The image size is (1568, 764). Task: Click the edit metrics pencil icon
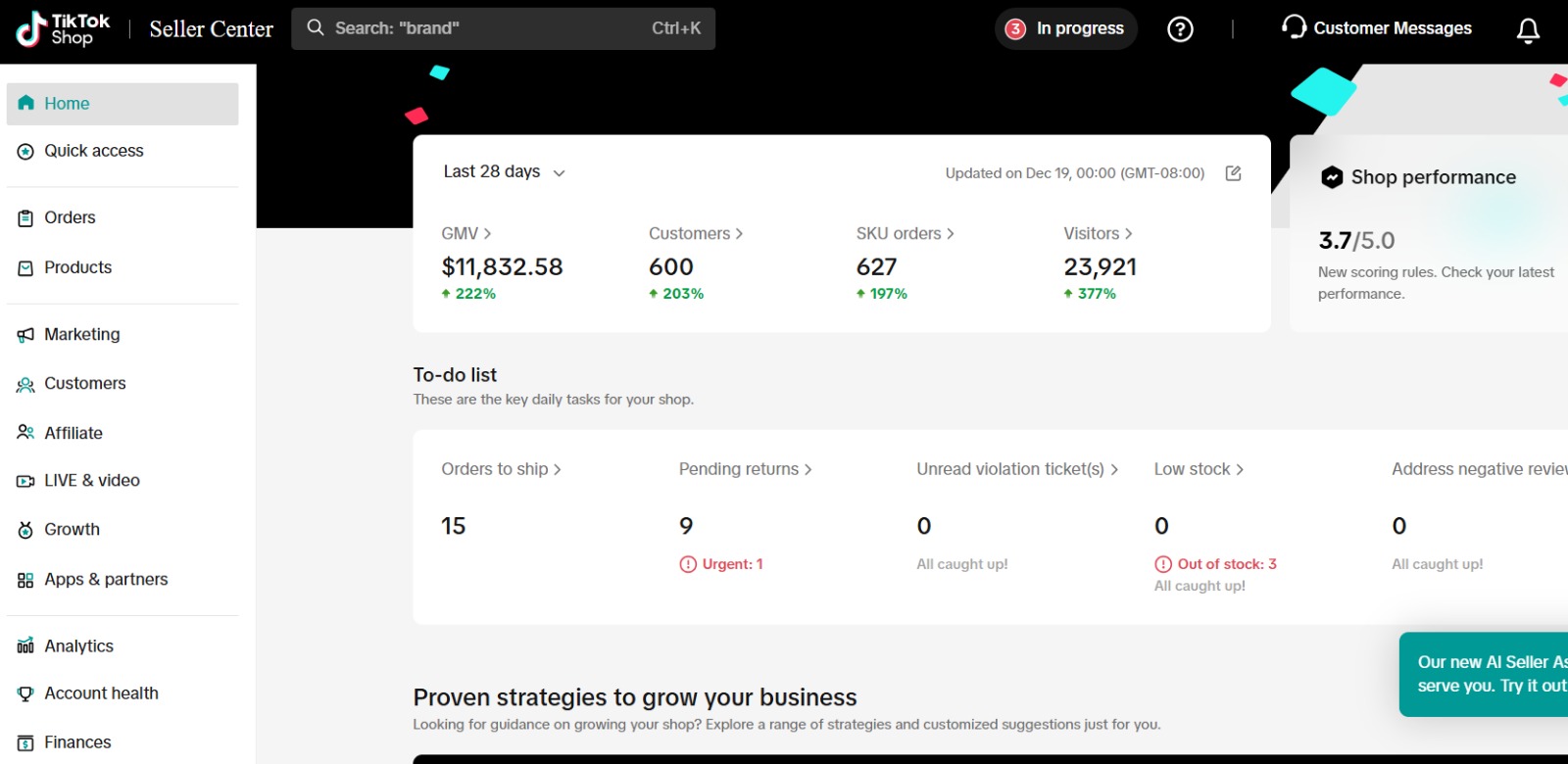1233,173
